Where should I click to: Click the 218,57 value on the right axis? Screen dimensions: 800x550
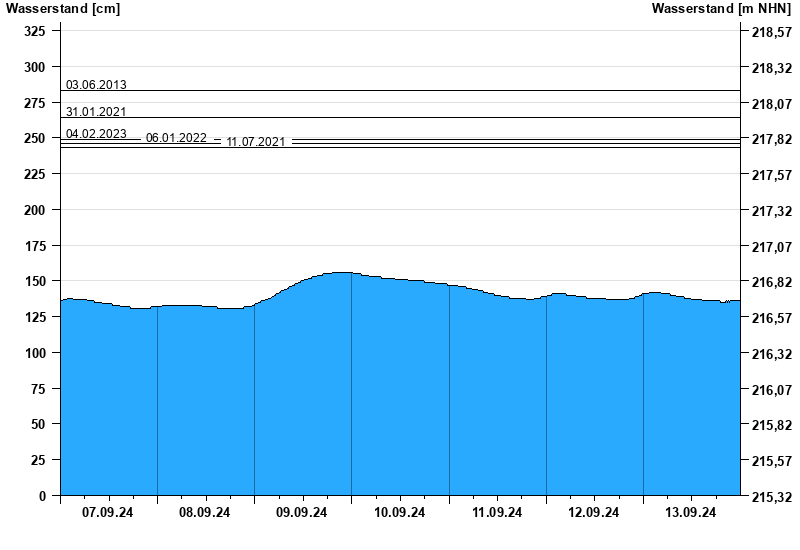pyautogui.click(x=771, y=33)
